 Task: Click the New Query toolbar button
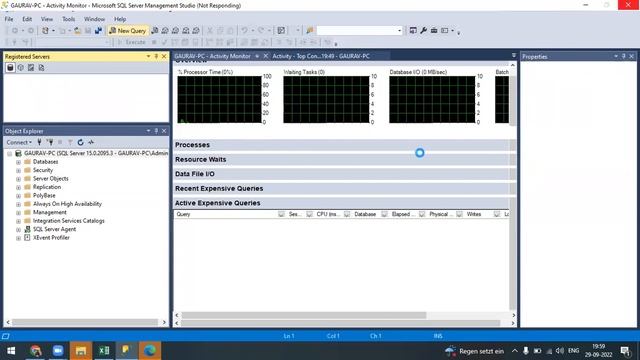tap(127, 31)
